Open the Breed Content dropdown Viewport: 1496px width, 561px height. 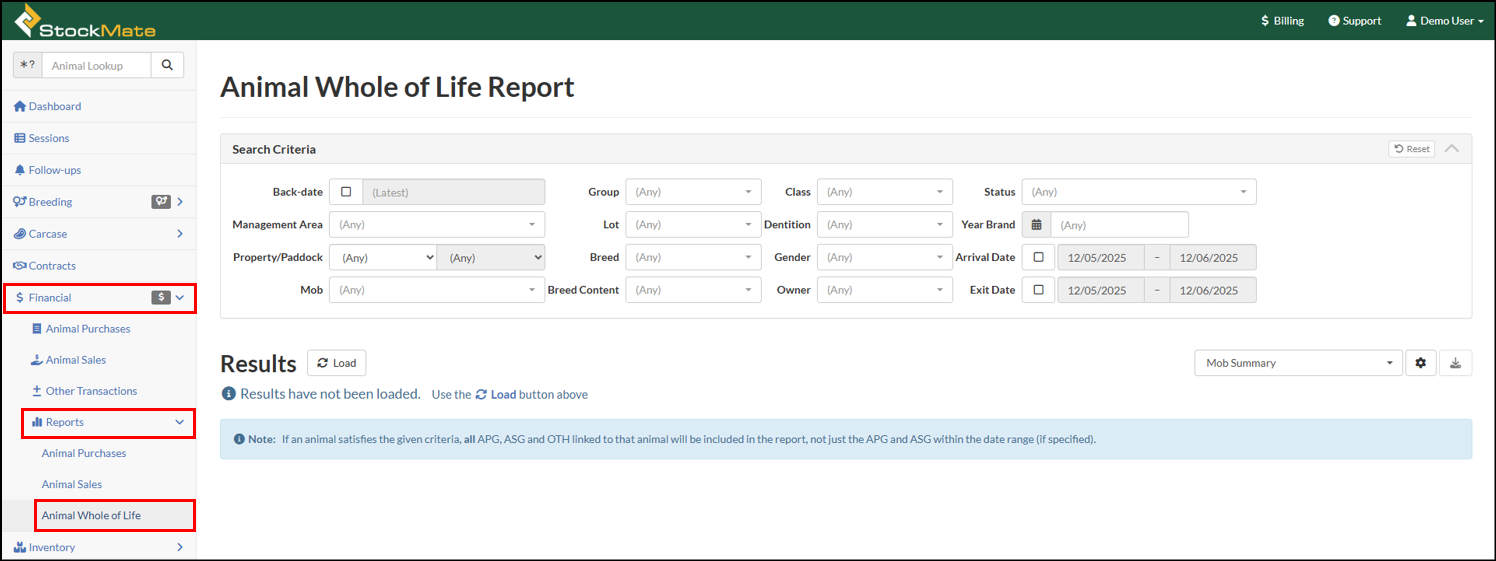click(x=693, y=290)
